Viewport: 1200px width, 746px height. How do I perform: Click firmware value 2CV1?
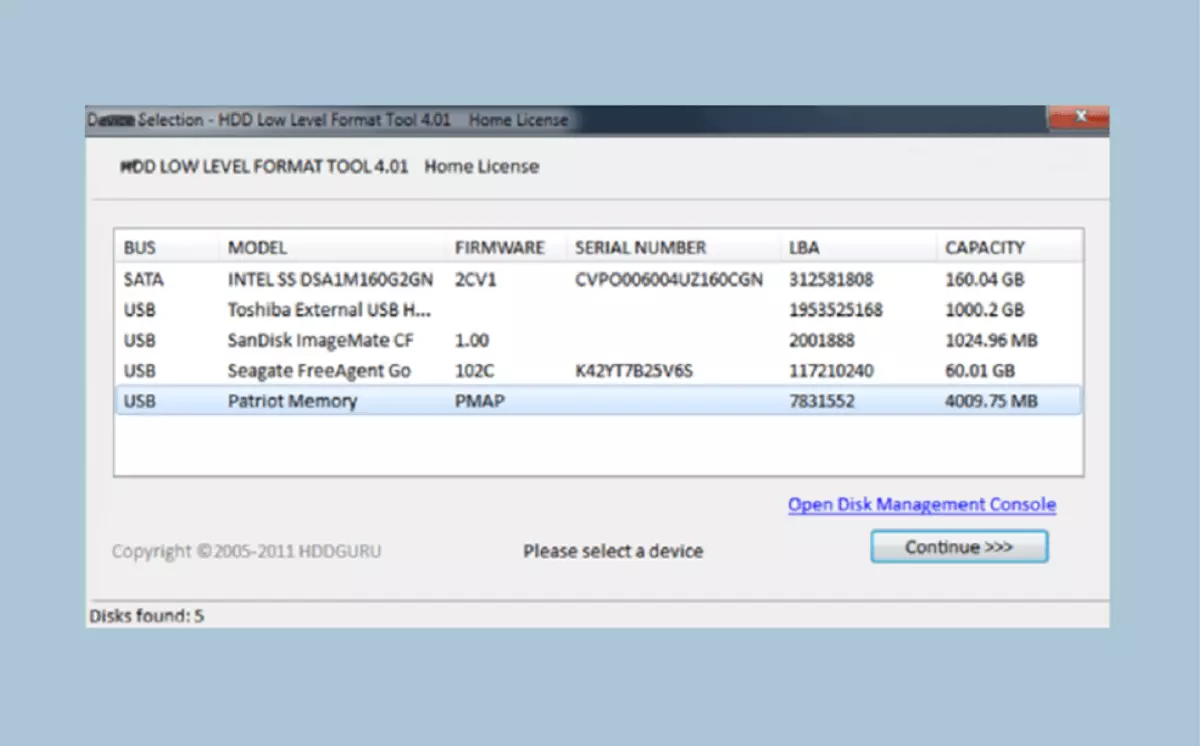click(475, 280)
